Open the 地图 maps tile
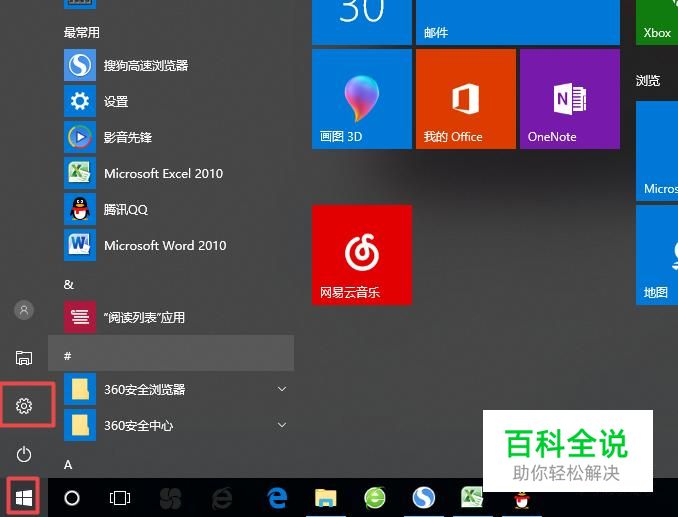Viewport: 678px width, 517px height. click(657, 255)
